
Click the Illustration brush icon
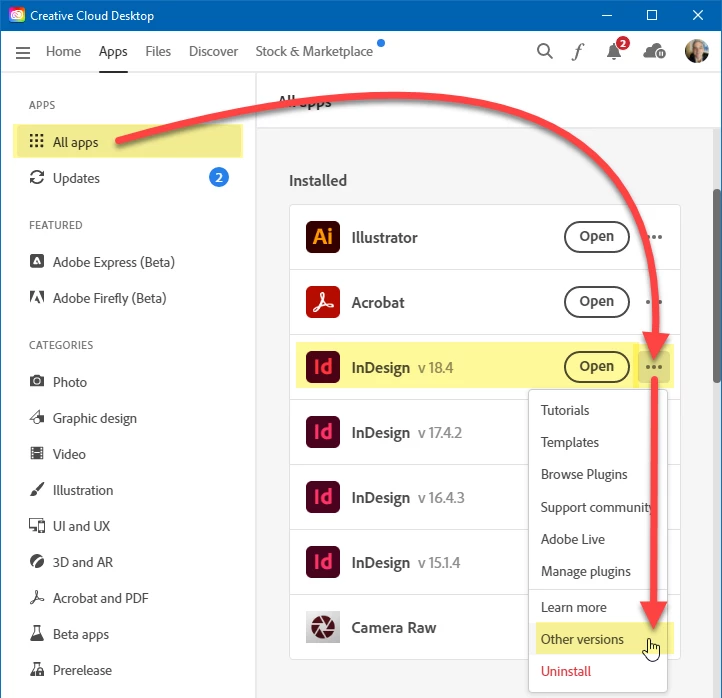[x=37, y=489]
